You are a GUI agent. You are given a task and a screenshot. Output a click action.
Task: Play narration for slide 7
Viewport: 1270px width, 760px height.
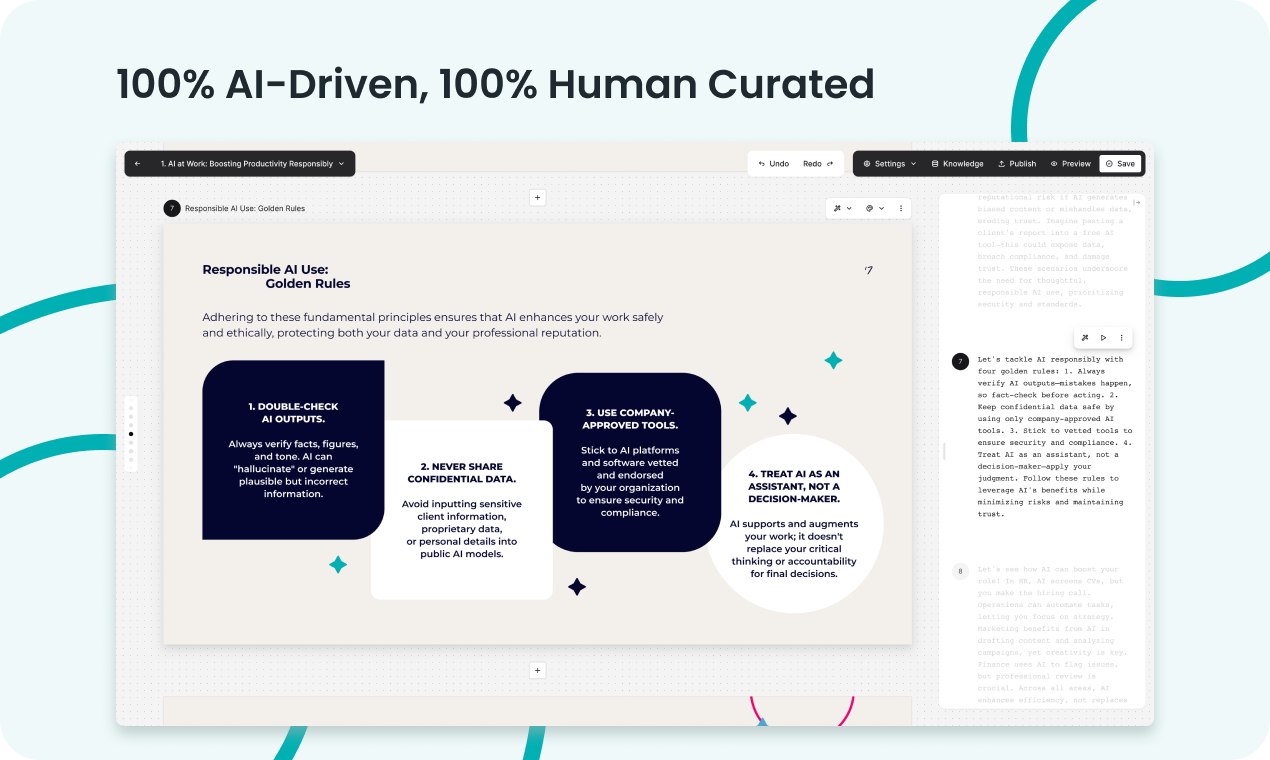coord(1104,338)
